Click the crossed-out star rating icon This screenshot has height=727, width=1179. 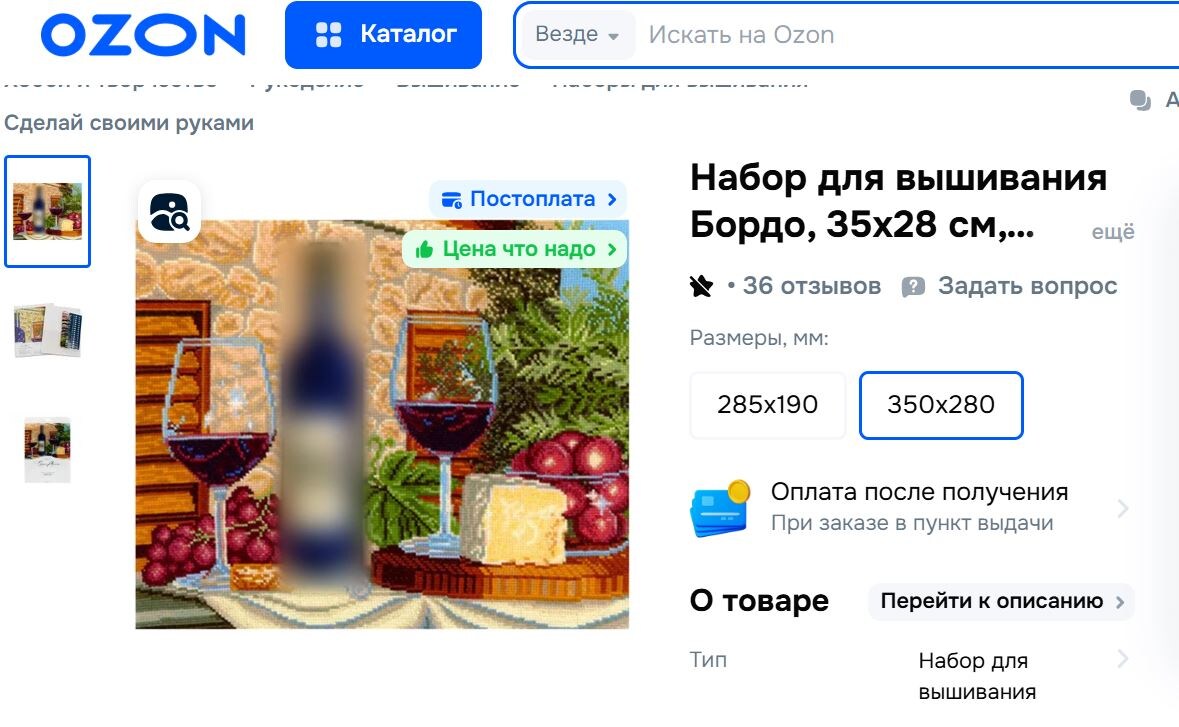click(701, 286)
